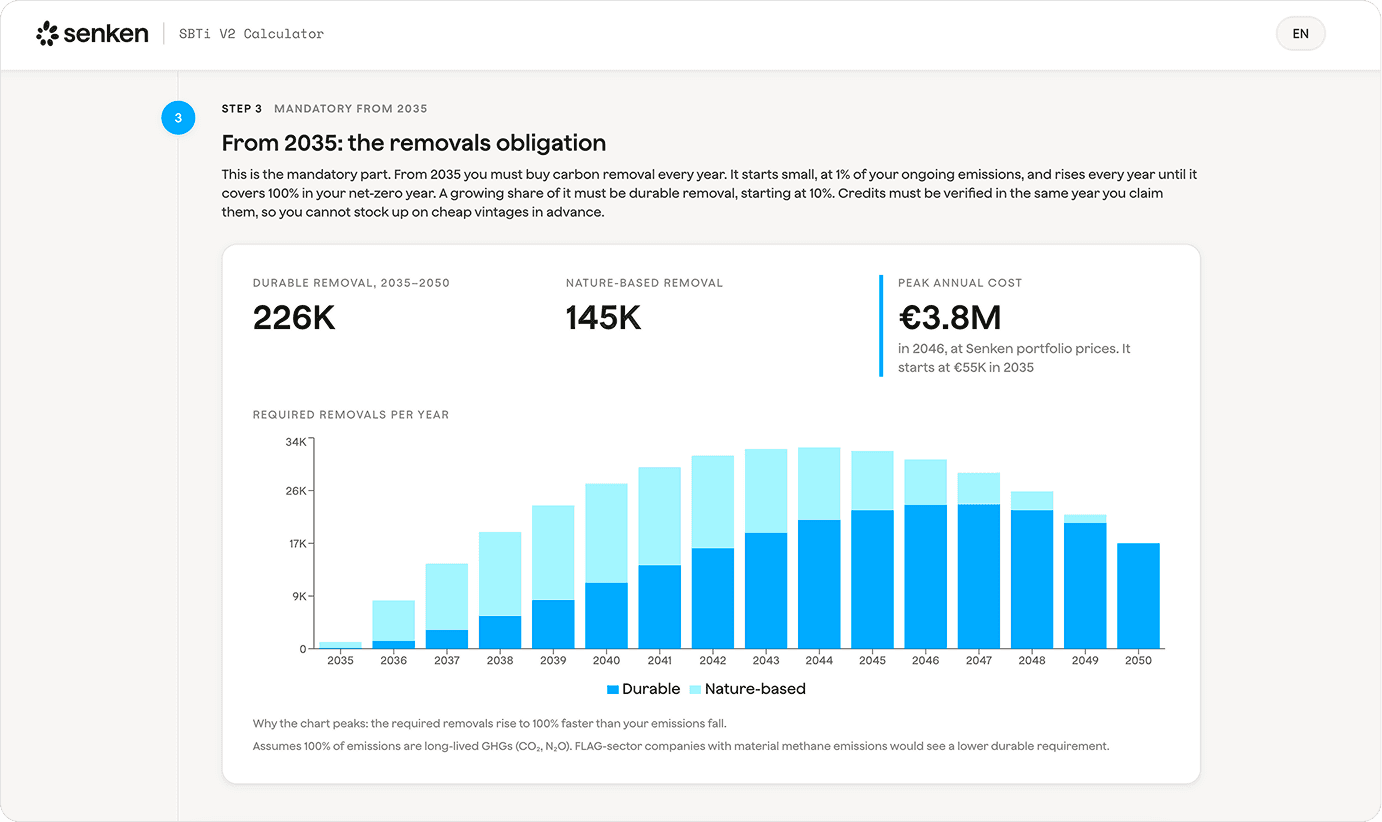Open the EN language selector
This screenshot has width=1382, height=822.
(1300, 34)
